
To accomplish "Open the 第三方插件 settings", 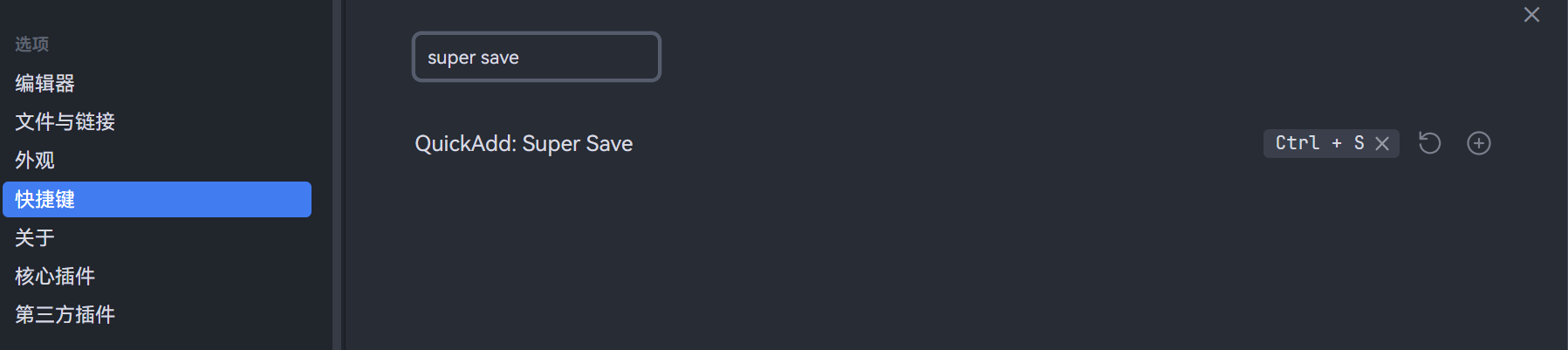I will click(x=65, y=314).
